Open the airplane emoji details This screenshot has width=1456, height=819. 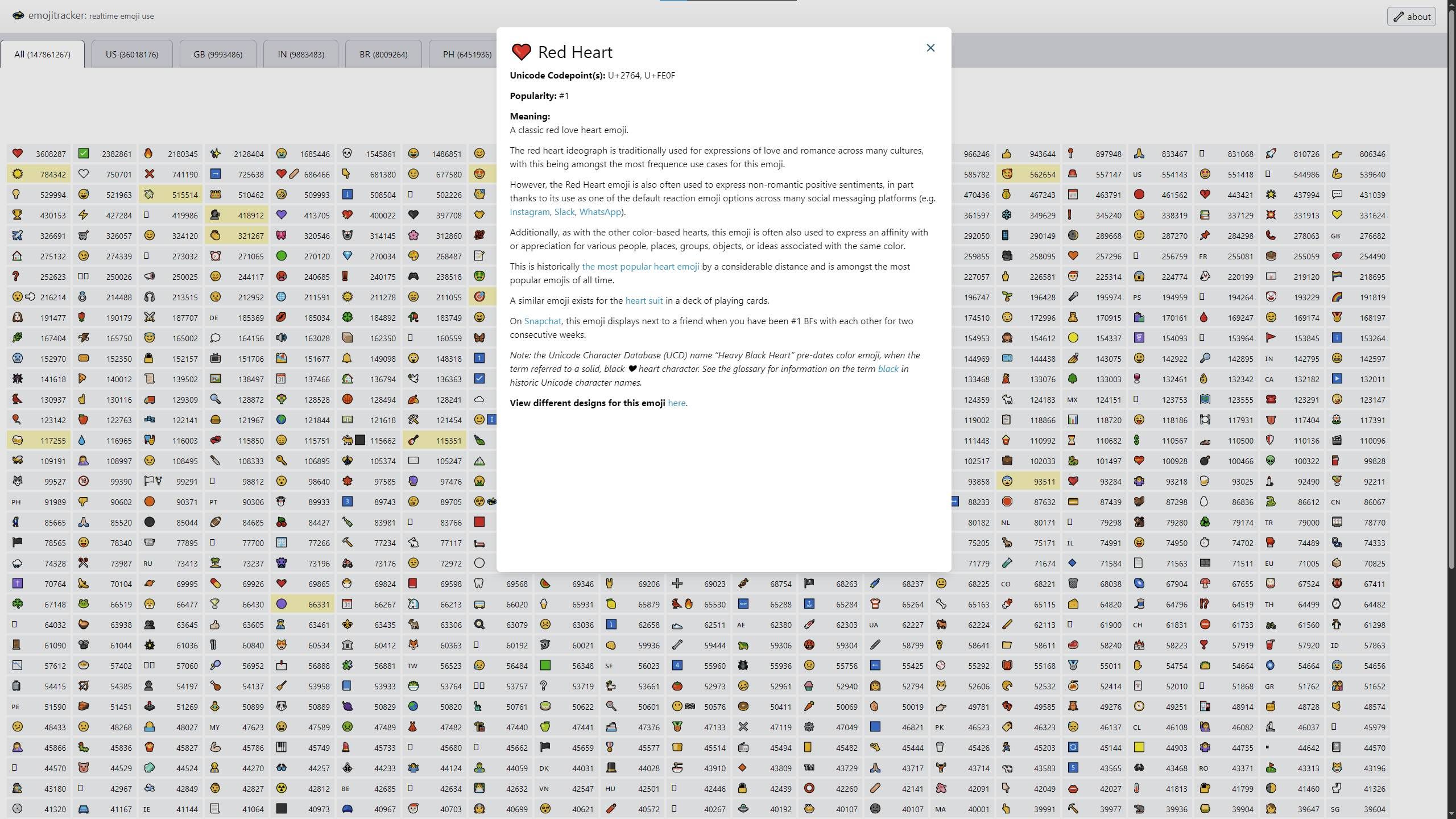pos(17,235)
